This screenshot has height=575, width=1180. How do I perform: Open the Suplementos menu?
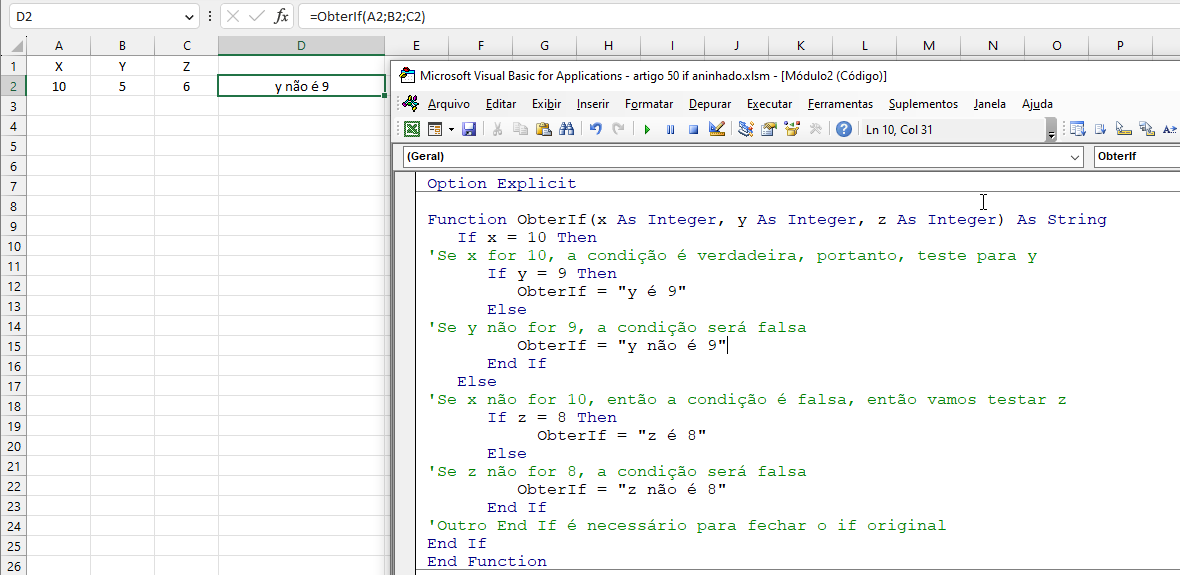(923, 104)
